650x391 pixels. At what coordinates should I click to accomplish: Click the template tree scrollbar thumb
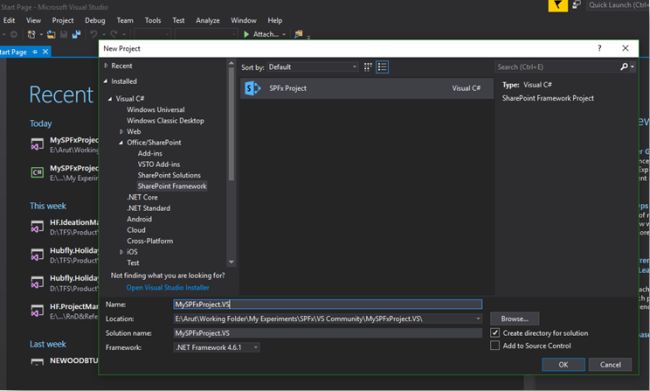pyautogui.click(x=231, y=124)
